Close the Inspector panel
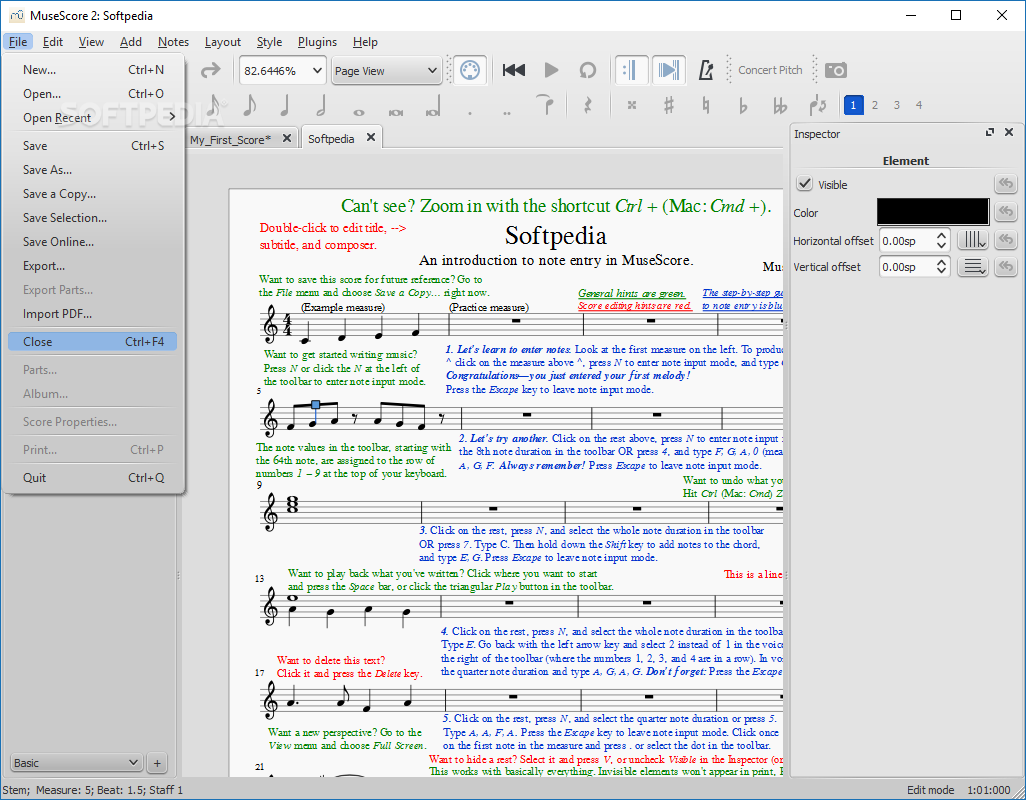1026x800 pixels. 1009,132
